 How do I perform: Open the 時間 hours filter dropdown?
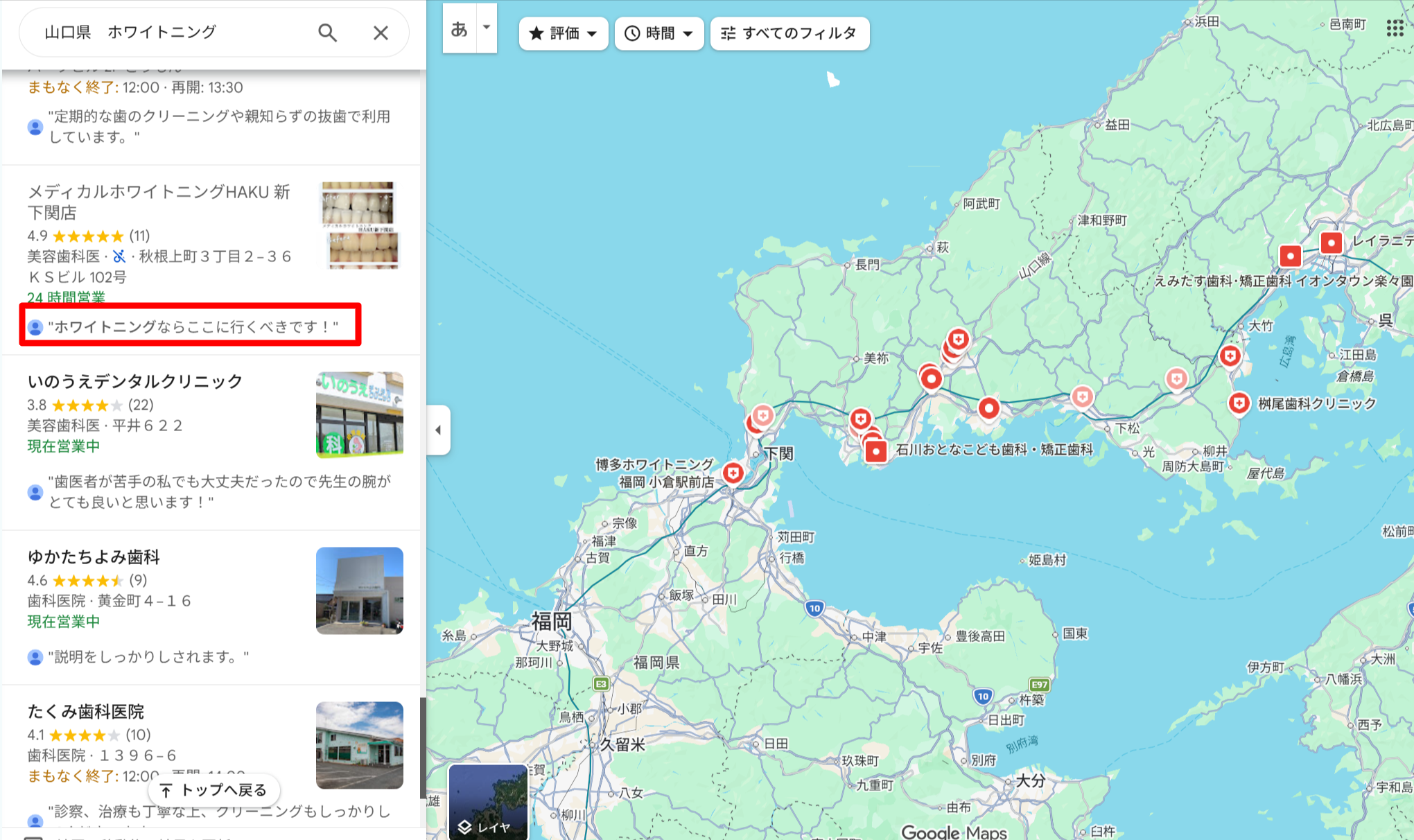tap(658, 33)
